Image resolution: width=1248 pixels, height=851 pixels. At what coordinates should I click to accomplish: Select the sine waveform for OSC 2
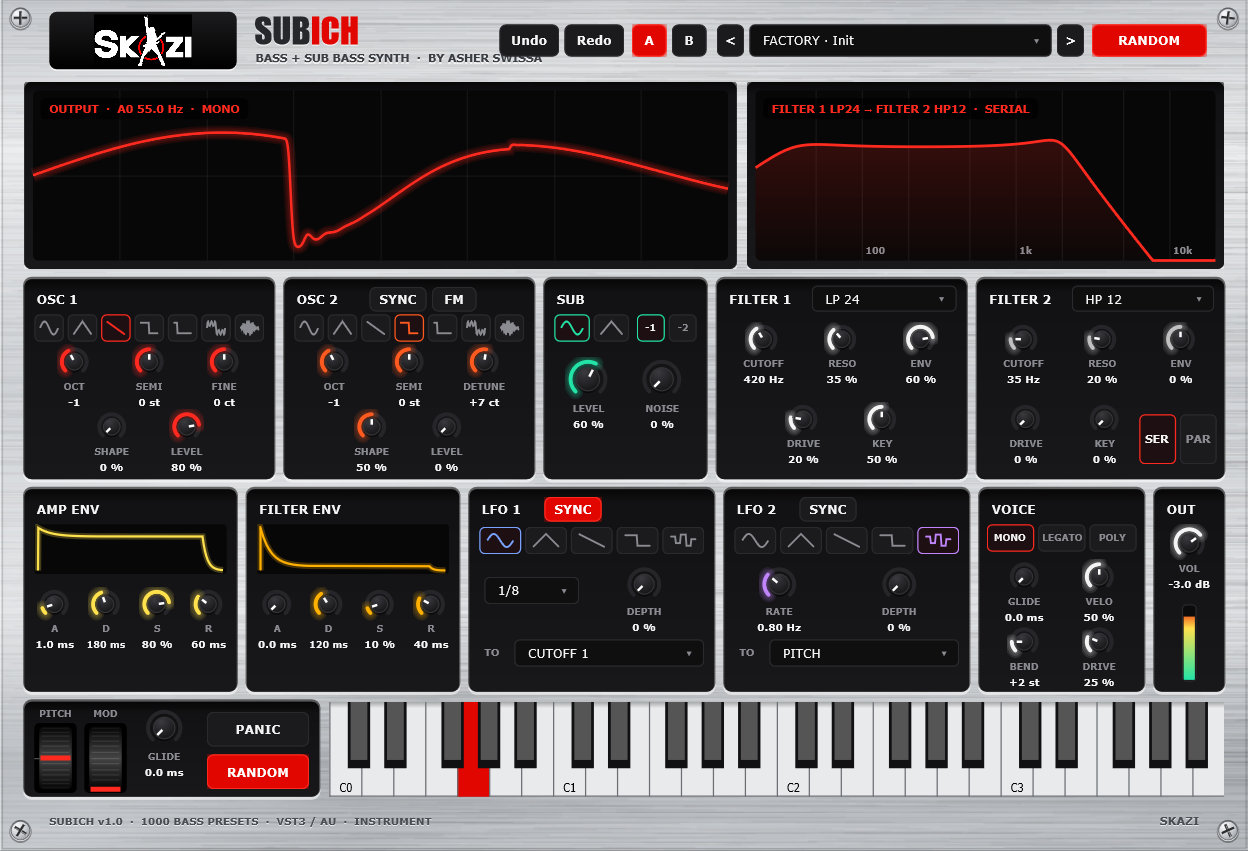click(x=309, y=327)
